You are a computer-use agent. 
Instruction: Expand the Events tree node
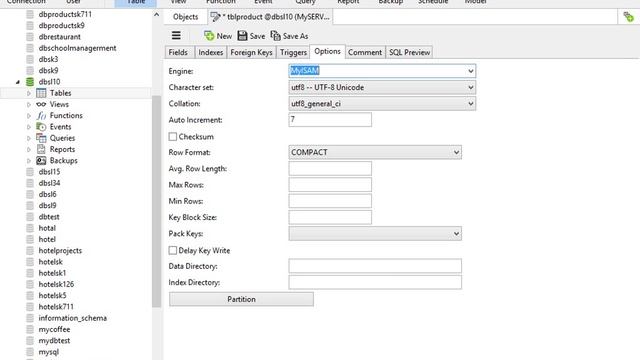(x=29, y=127)
